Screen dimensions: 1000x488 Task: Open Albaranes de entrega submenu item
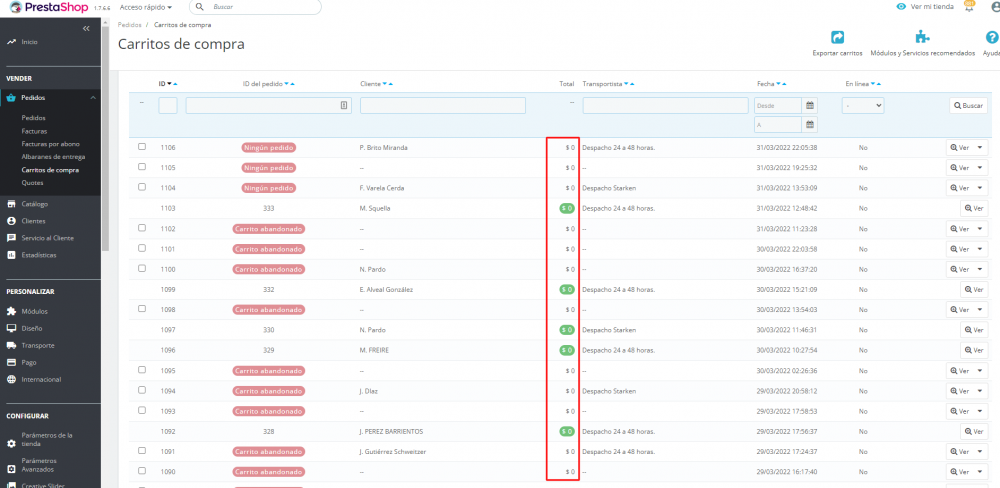[x=53, y=157]
